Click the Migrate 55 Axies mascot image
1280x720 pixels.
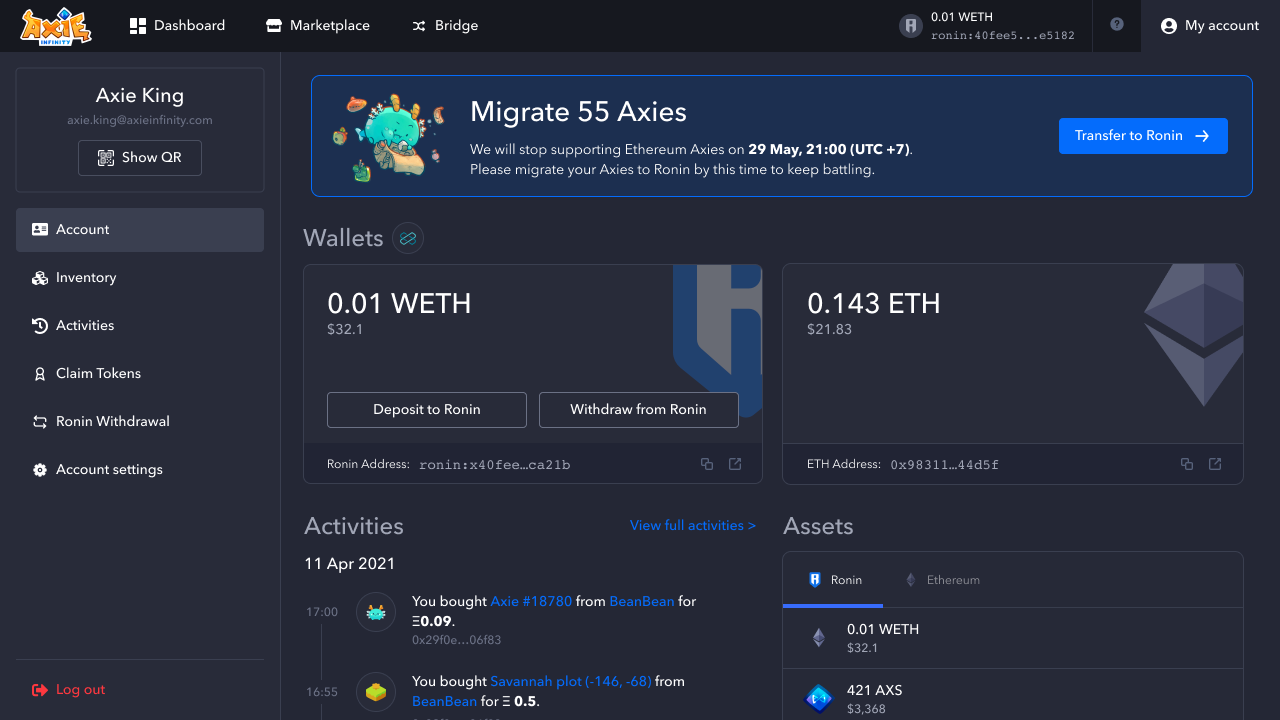[388, 137]
